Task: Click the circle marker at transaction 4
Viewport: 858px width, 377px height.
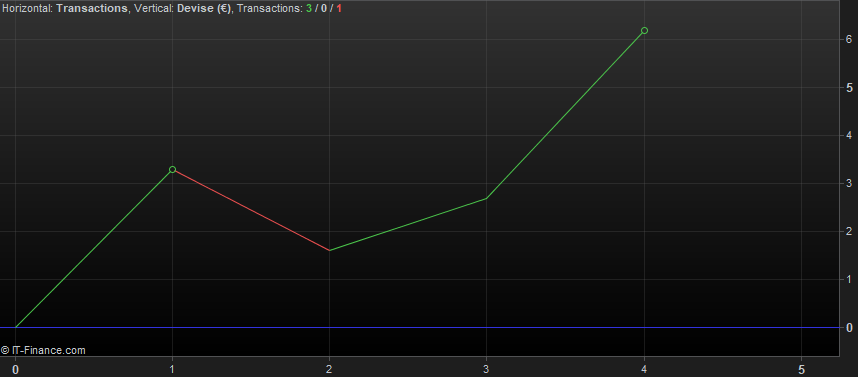Action: coord(644,31)
